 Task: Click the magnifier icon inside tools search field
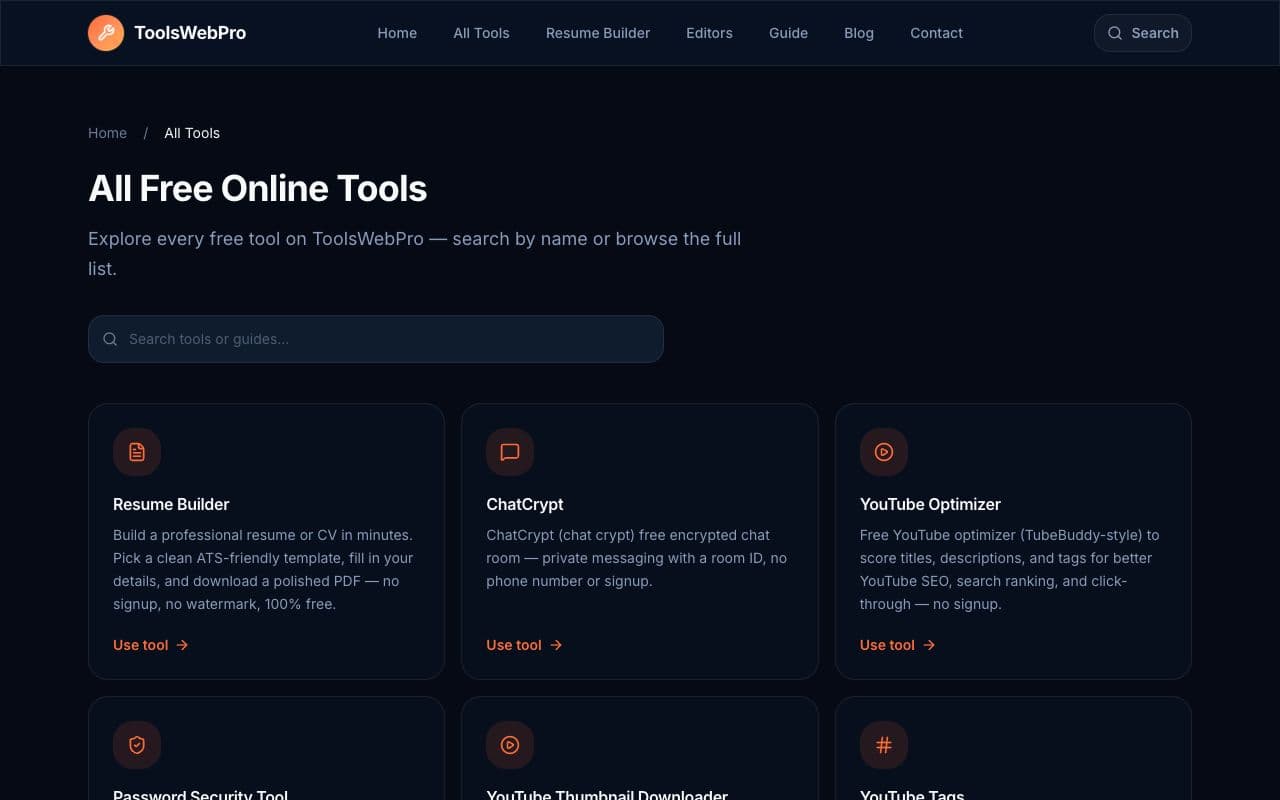pos(111,339)
